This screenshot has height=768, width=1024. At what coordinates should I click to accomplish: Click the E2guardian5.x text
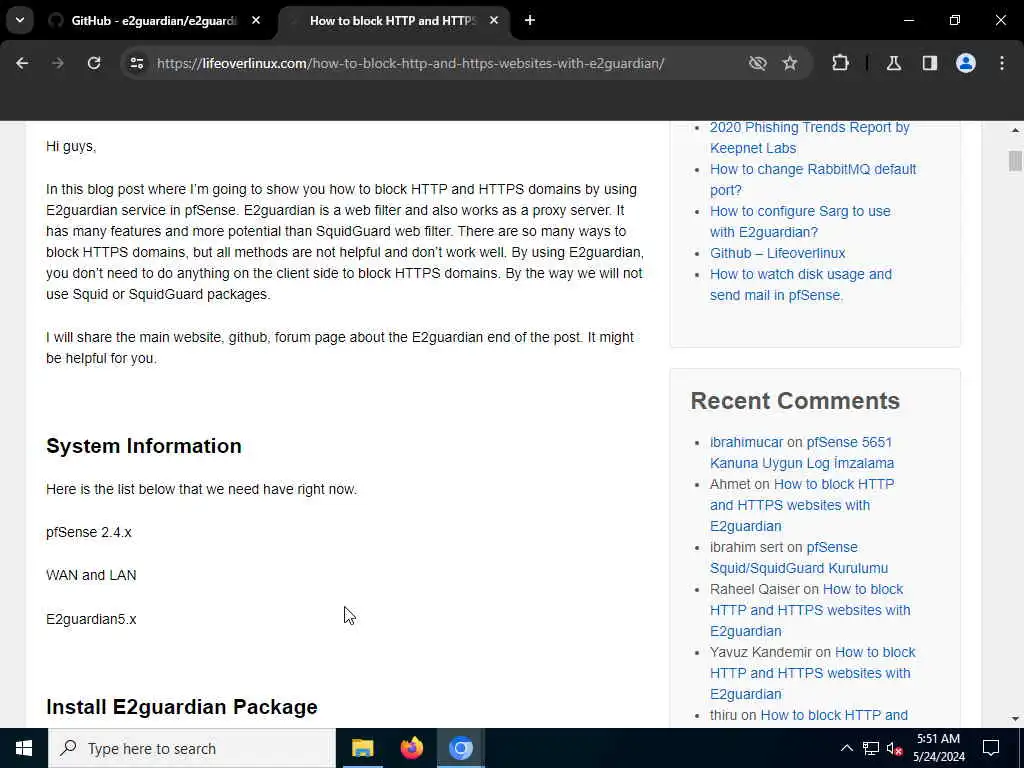coord(91,619)
